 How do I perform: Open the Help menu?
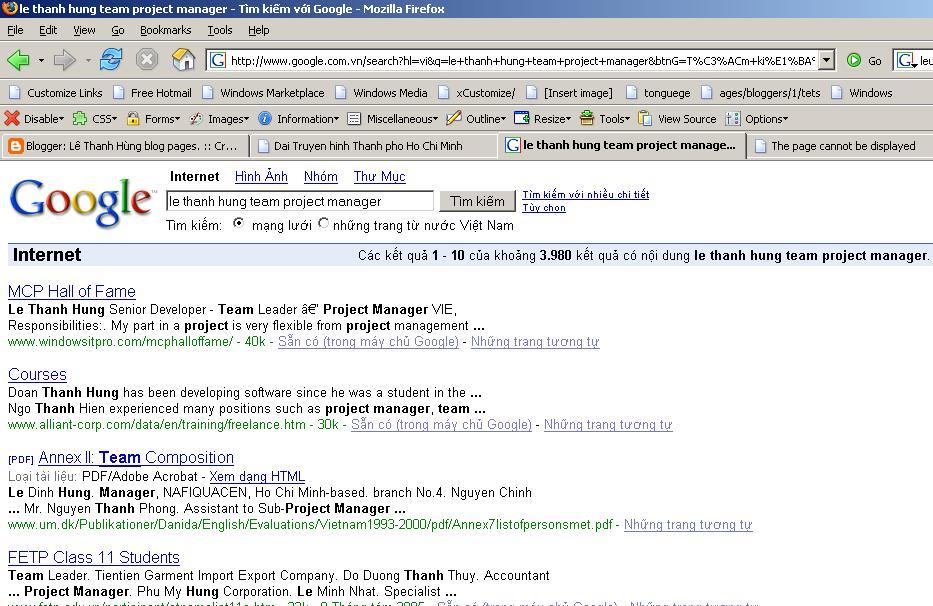pos(258,30)
